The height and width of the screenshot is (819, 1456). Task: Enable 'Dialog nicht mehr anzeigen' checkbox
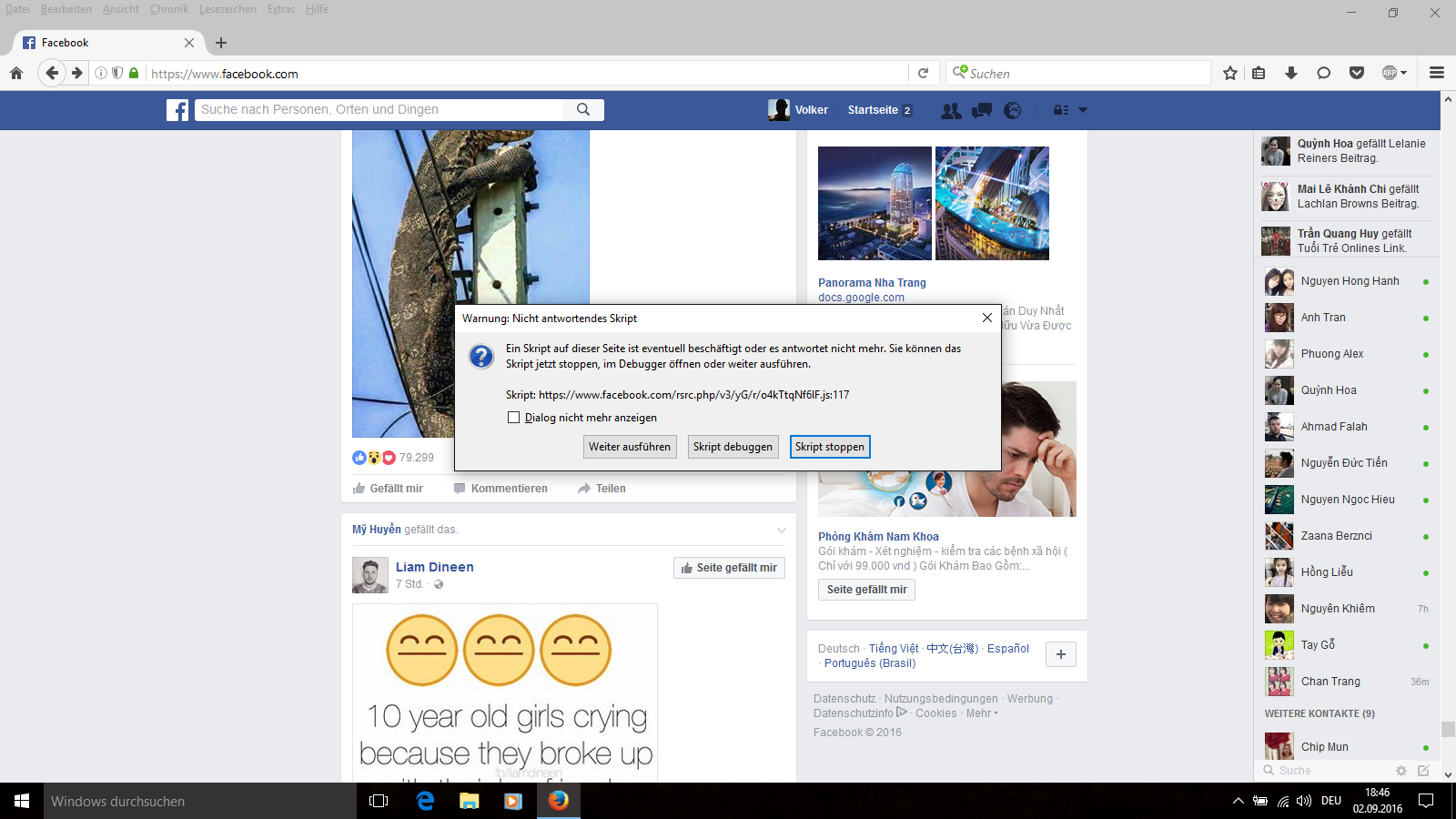pos(514,418)
